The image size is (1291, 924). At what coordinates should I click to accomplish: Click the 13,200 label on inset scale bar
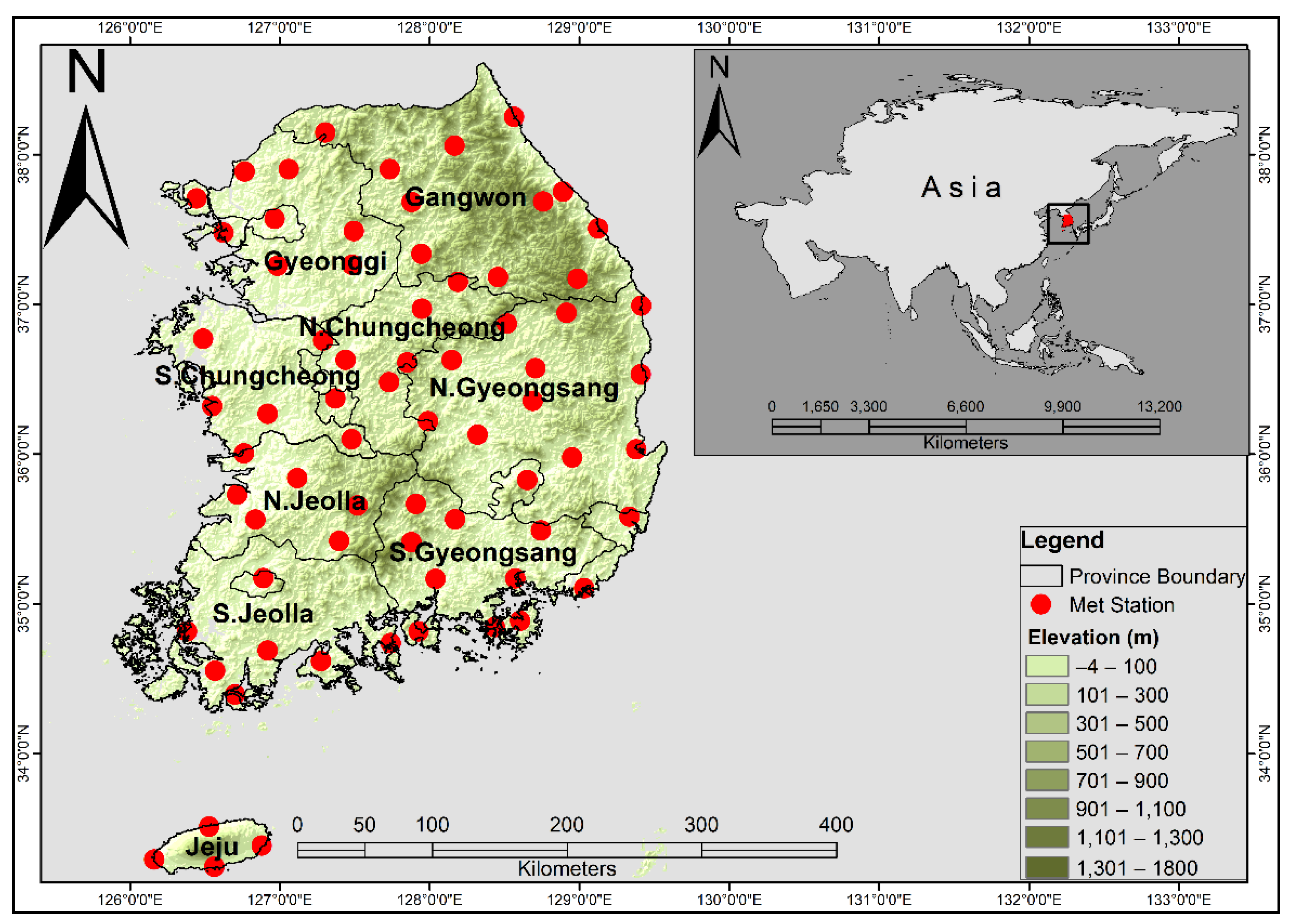point(1159,406)
